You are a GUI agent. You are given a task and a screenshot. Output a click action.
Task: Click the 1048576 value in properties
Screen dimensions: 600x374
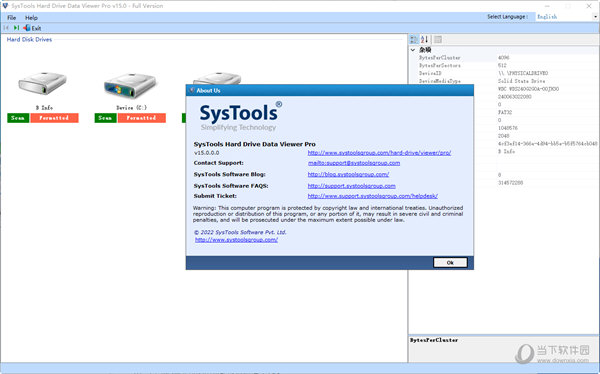508,128
